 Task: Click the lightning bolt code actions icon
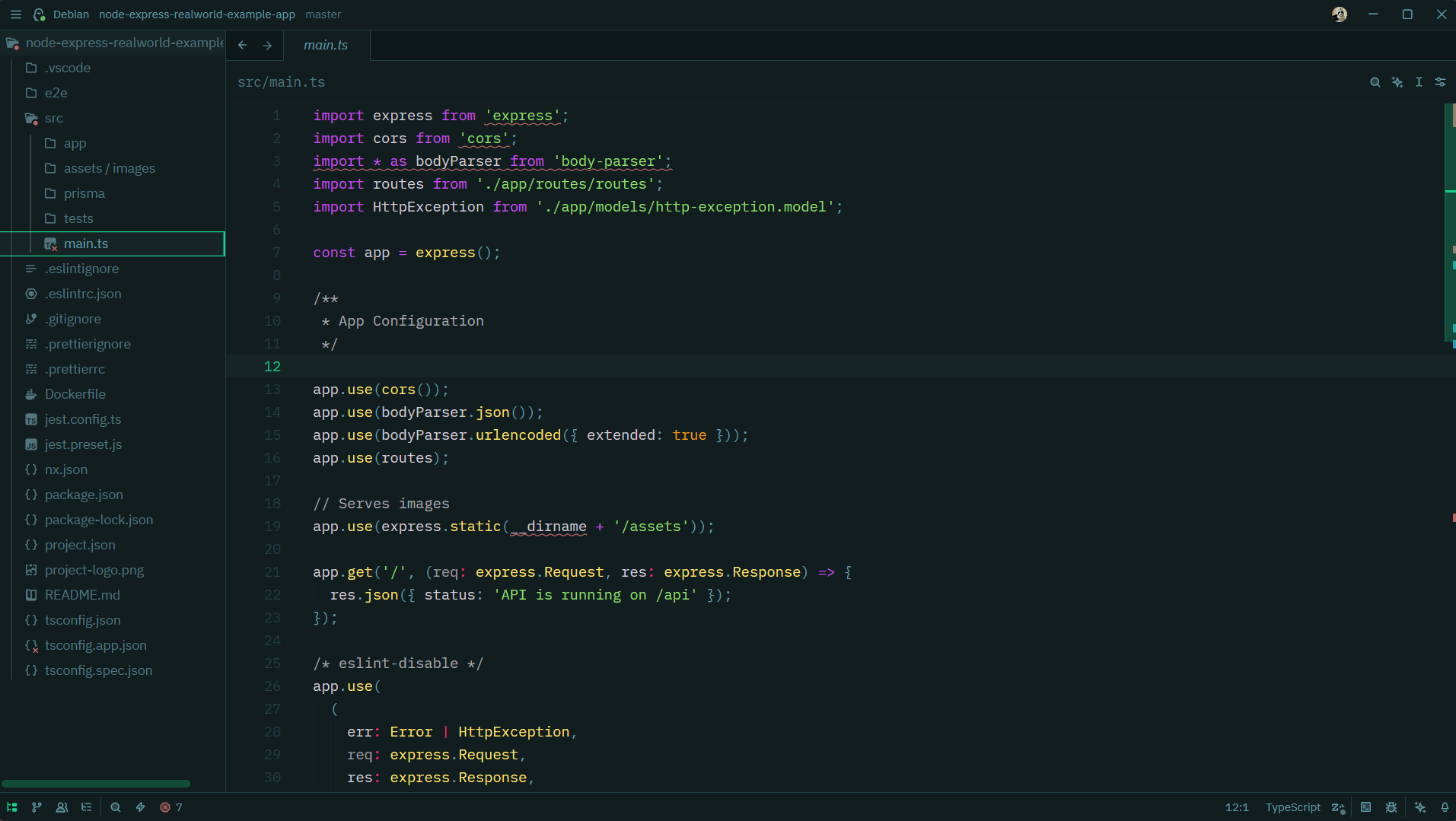click(x=140, y=807)
